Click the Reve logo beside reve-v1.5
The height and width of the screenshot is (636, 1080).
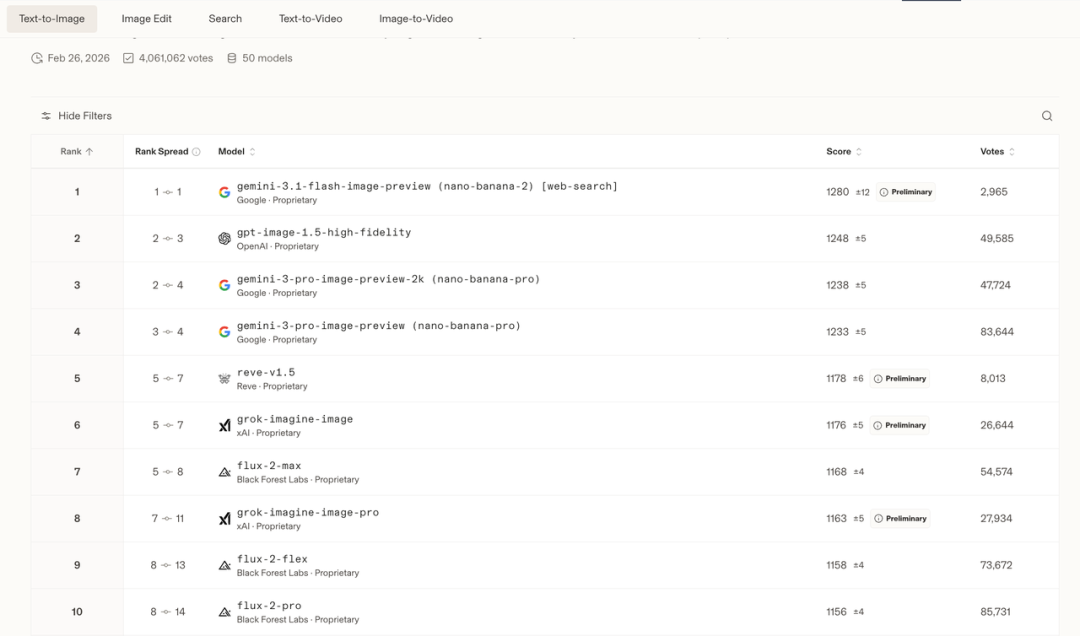pyautogui.click(x=224, y=379)
